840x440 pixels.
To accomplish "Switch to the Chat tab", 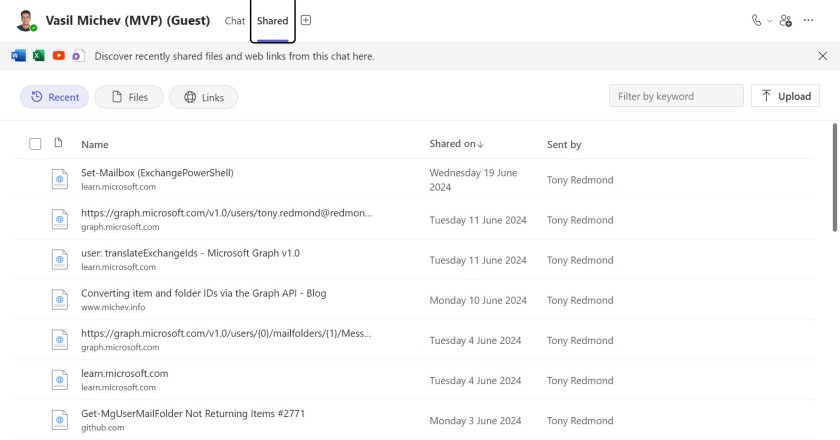I will [x=235, y=21].
